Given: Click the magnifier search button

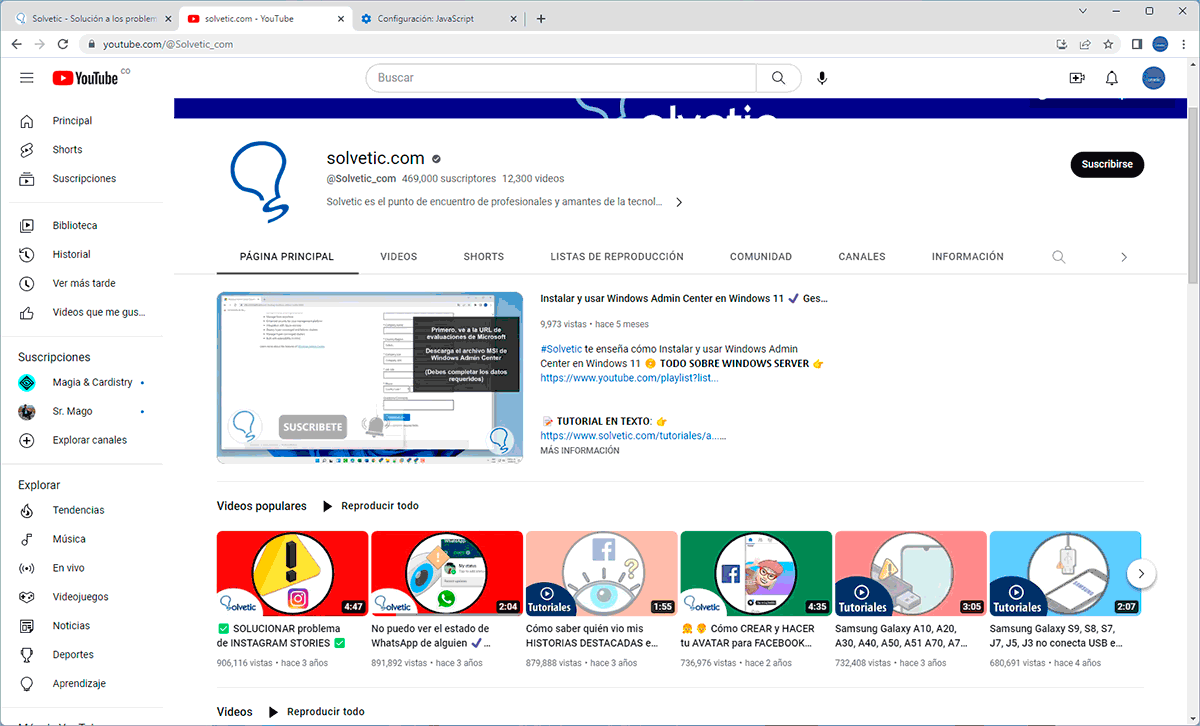Looking at the screenshot, I should pyautogui.click(x=779, y=78).
